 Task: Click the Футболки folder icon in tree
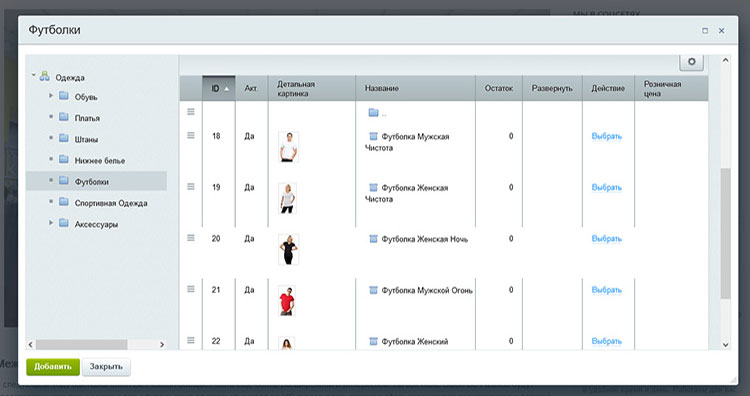64,180
